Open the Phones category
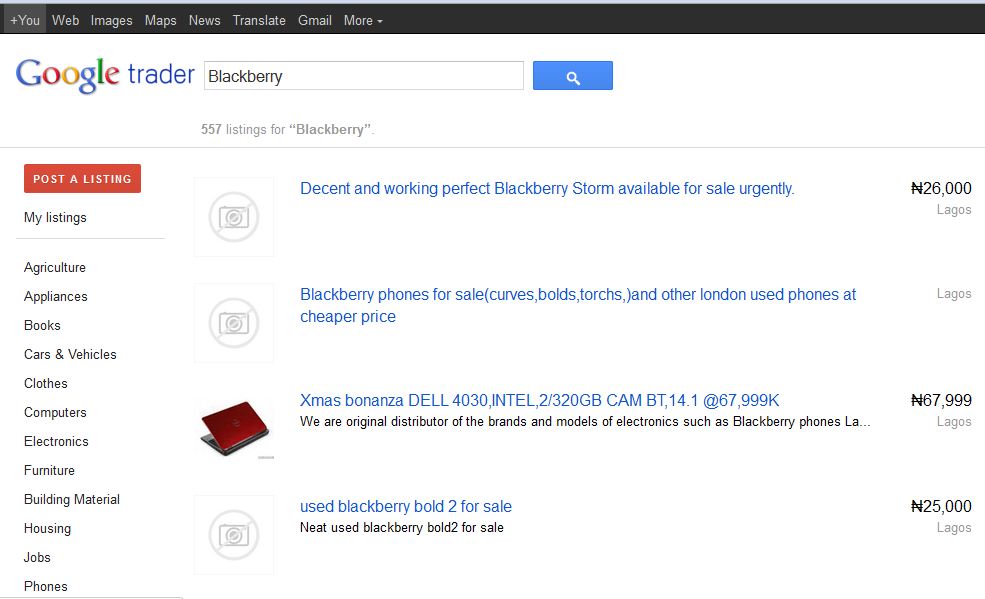 (x=46, y=586)
